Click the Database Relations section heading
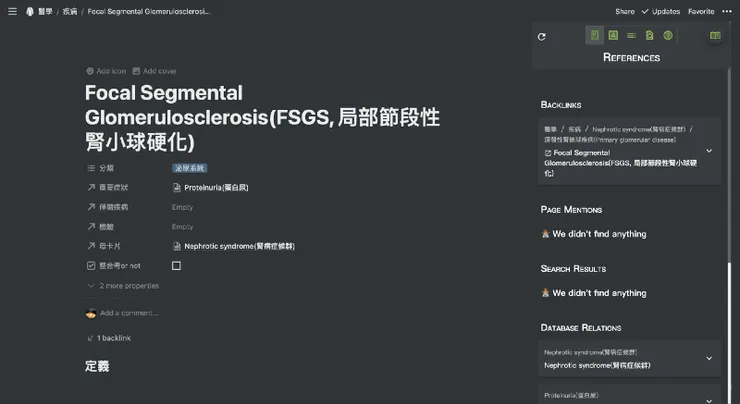The image size is (740, 404). 581,328
